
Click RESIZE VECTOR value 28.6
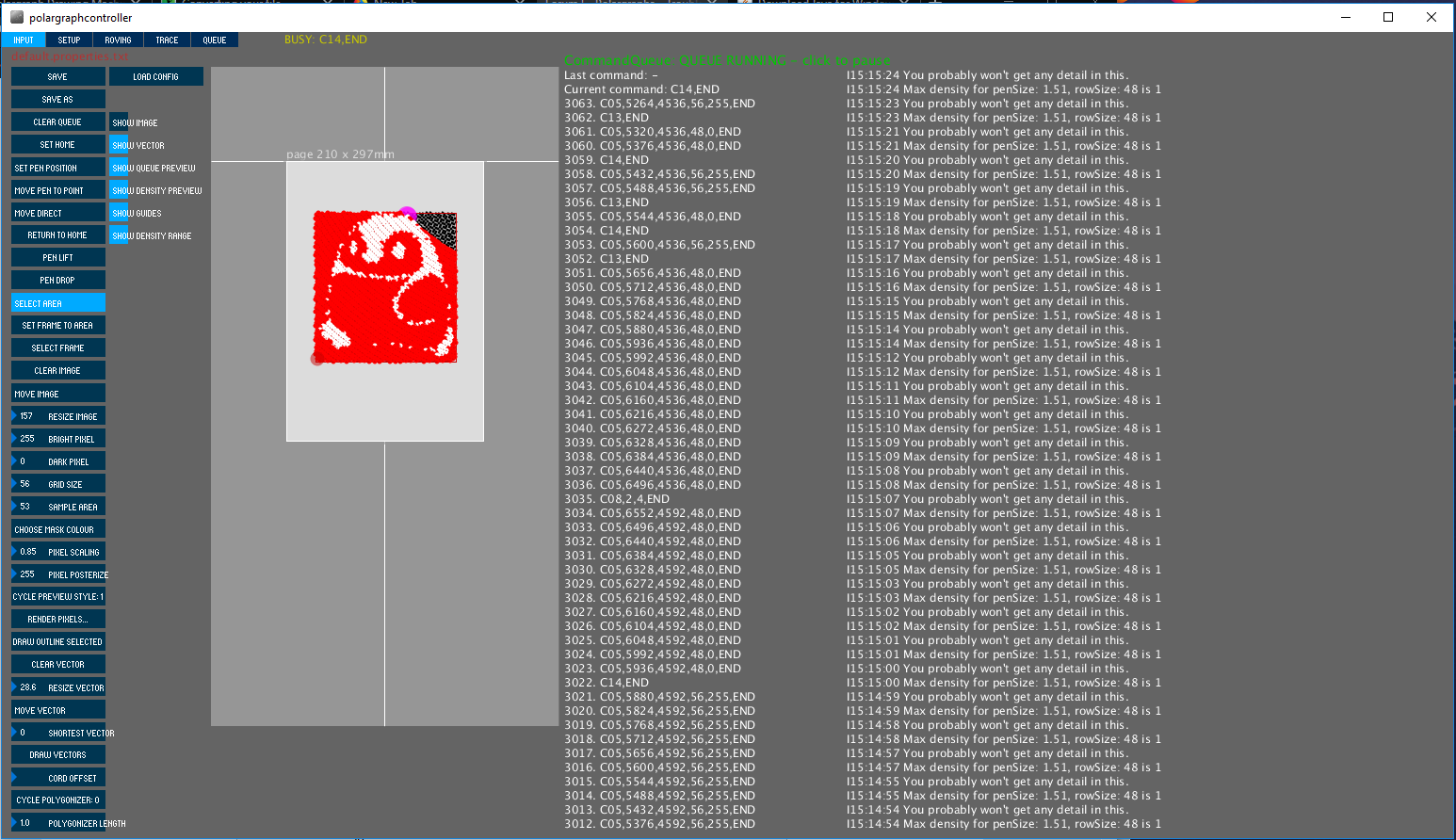pyautogui.click(x=58, y=687)
